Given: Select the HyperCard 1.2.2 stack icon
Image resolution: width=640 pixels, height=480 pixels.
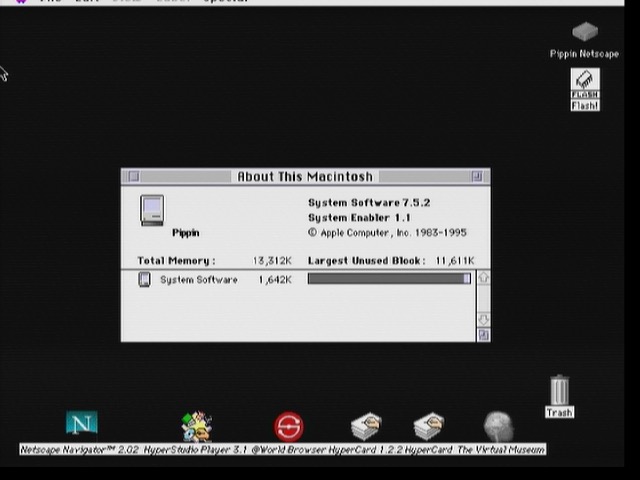Looking at the screenshot, I should pyautogui.click(x=366, y=427).
